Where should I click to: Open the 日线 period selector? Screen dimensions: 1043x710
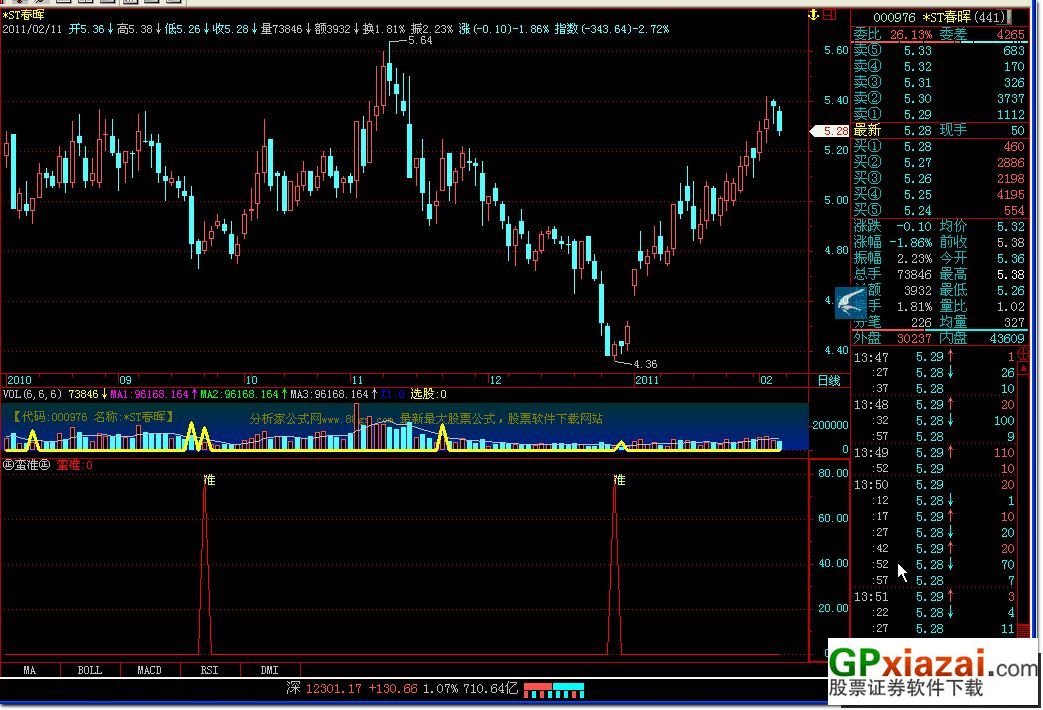tap(829, 380)
